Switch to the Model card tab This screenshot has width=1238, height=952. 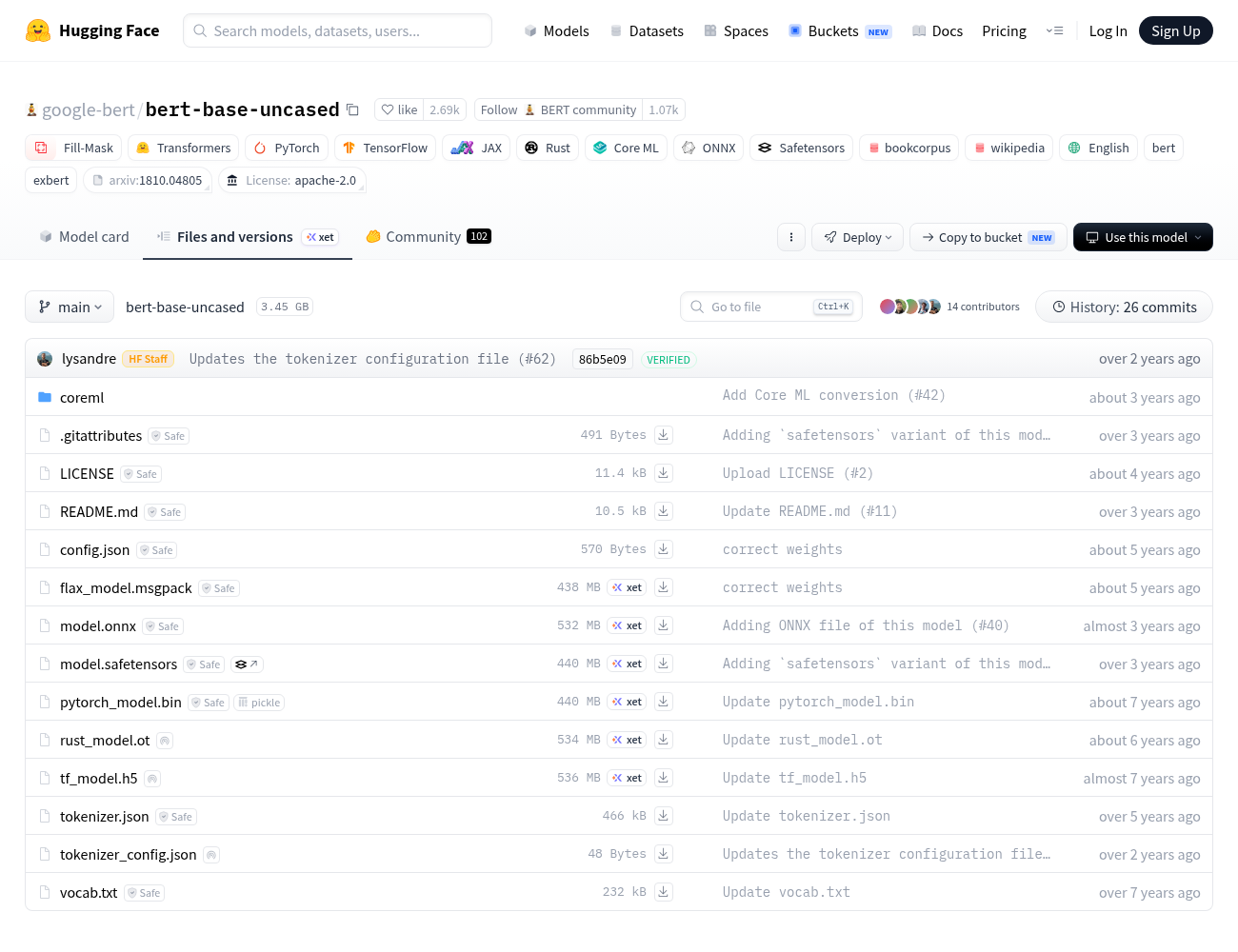coord(84,237)
